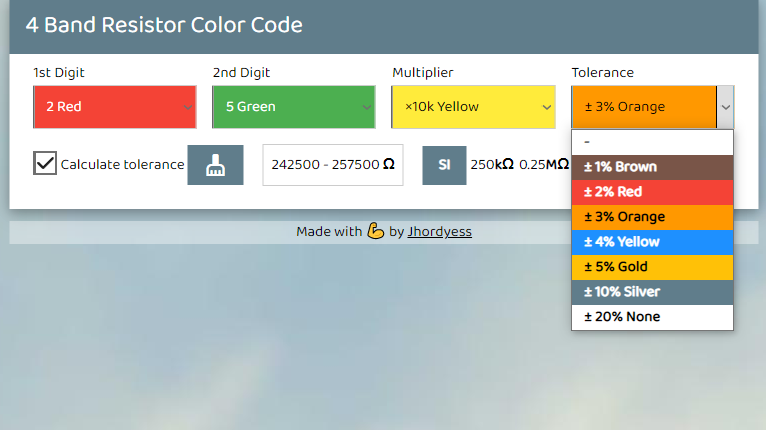The height and width of the screenshot is (430, 766).
Task: Choose ± 20% None tolerance option
Action: (652, 317)
